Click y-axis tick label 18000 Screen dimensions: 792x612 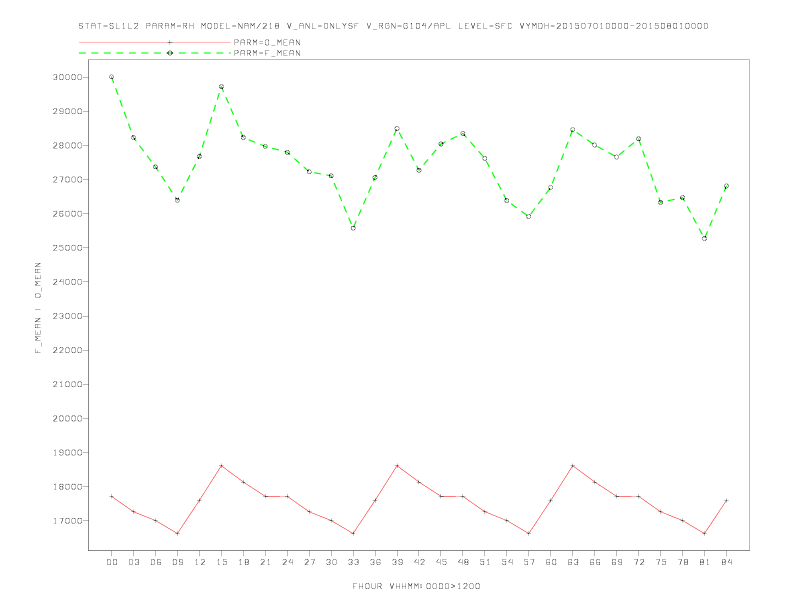67,487
